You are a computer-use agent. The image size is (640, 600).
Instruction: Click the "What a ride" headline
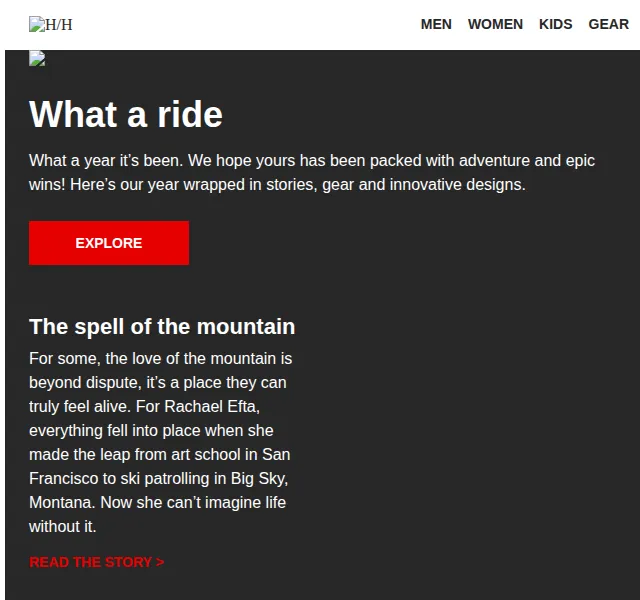(126, 114)
